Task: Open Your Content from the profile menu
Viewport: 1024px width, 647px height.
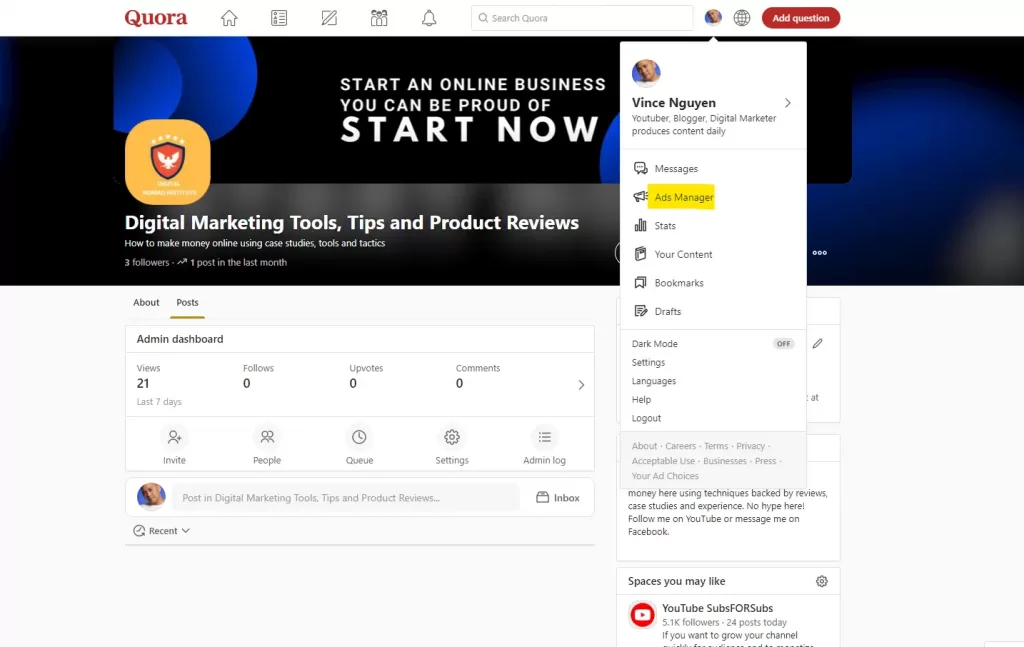Action: click(x=713, y=255)
